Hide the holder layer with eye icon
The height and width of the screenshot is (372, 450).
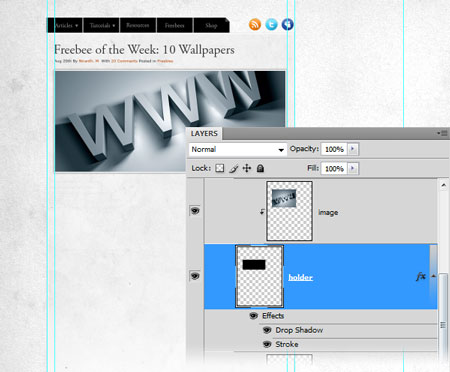pyautogui.click(x=195, y=276)
